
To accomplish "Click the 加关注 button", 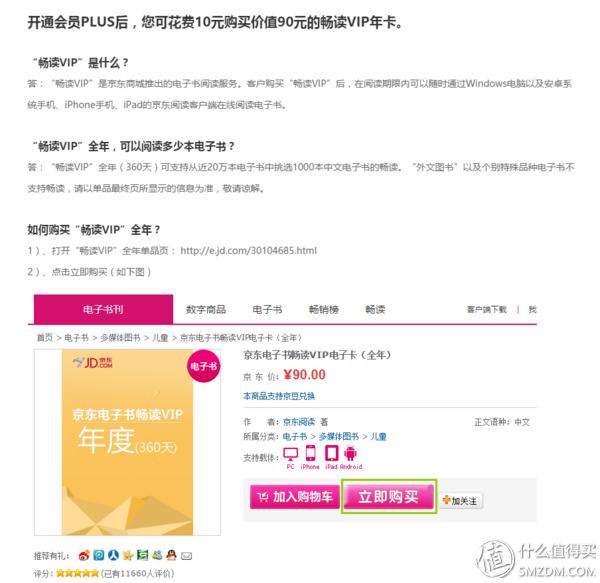I will (460, 500).
